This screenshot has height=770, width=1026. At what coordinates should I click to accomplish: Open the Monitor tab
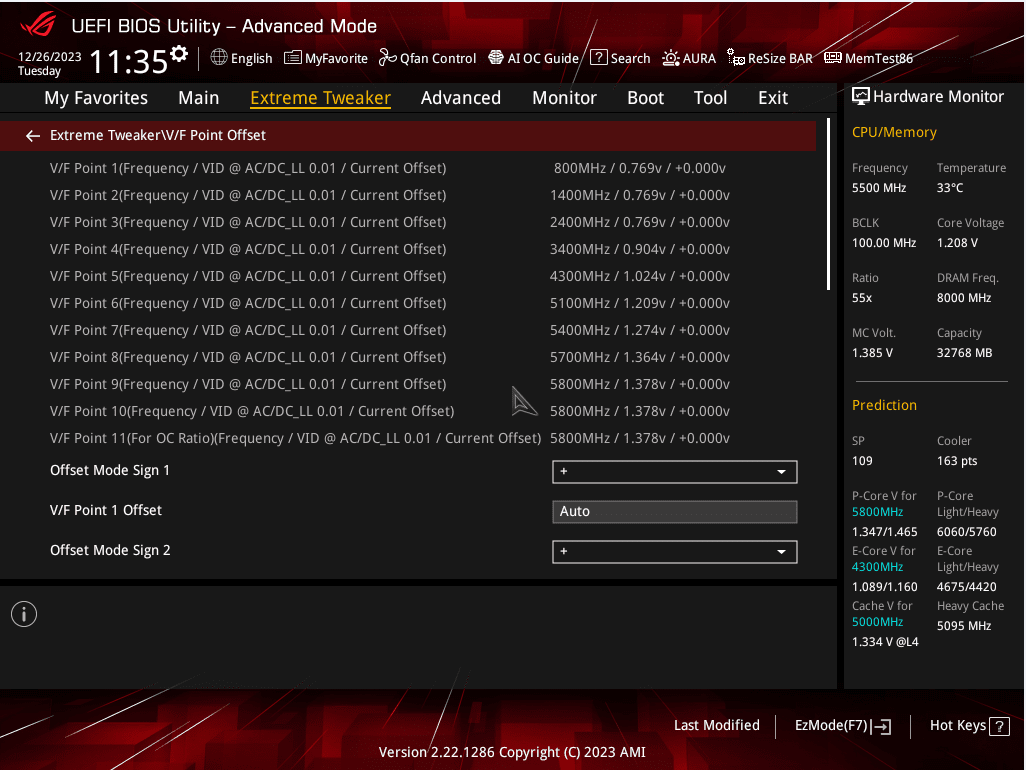(565, 98)
